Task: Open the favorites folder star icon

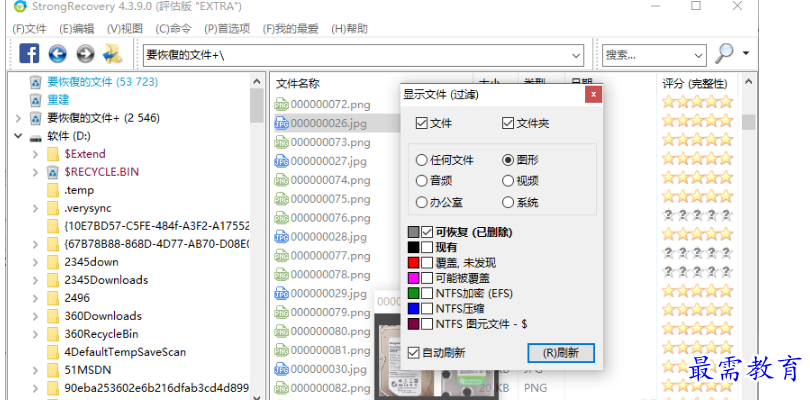Action: coord(113,53)
